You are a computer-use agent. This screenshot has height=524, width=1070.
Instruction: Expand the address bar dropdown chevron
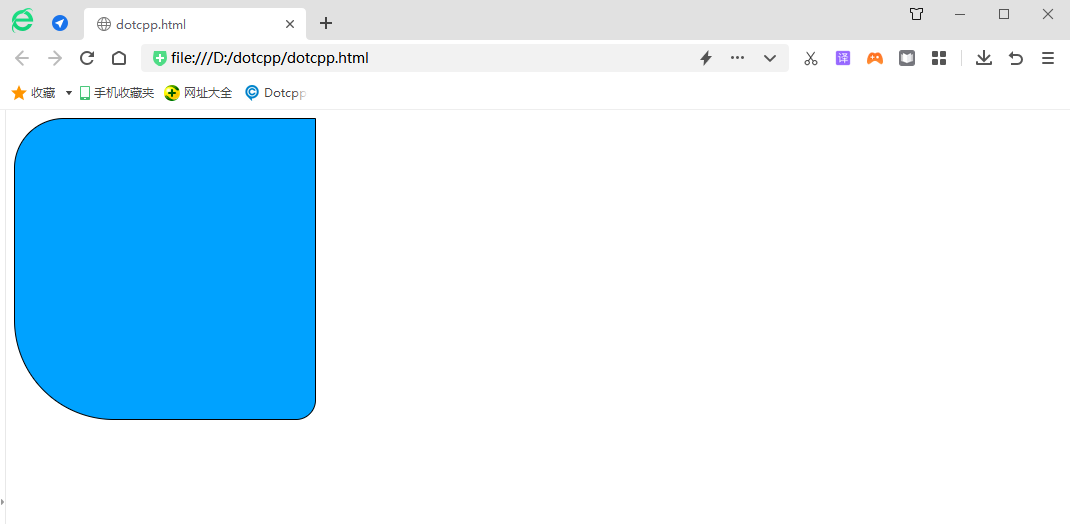click(x=770, y=58)
